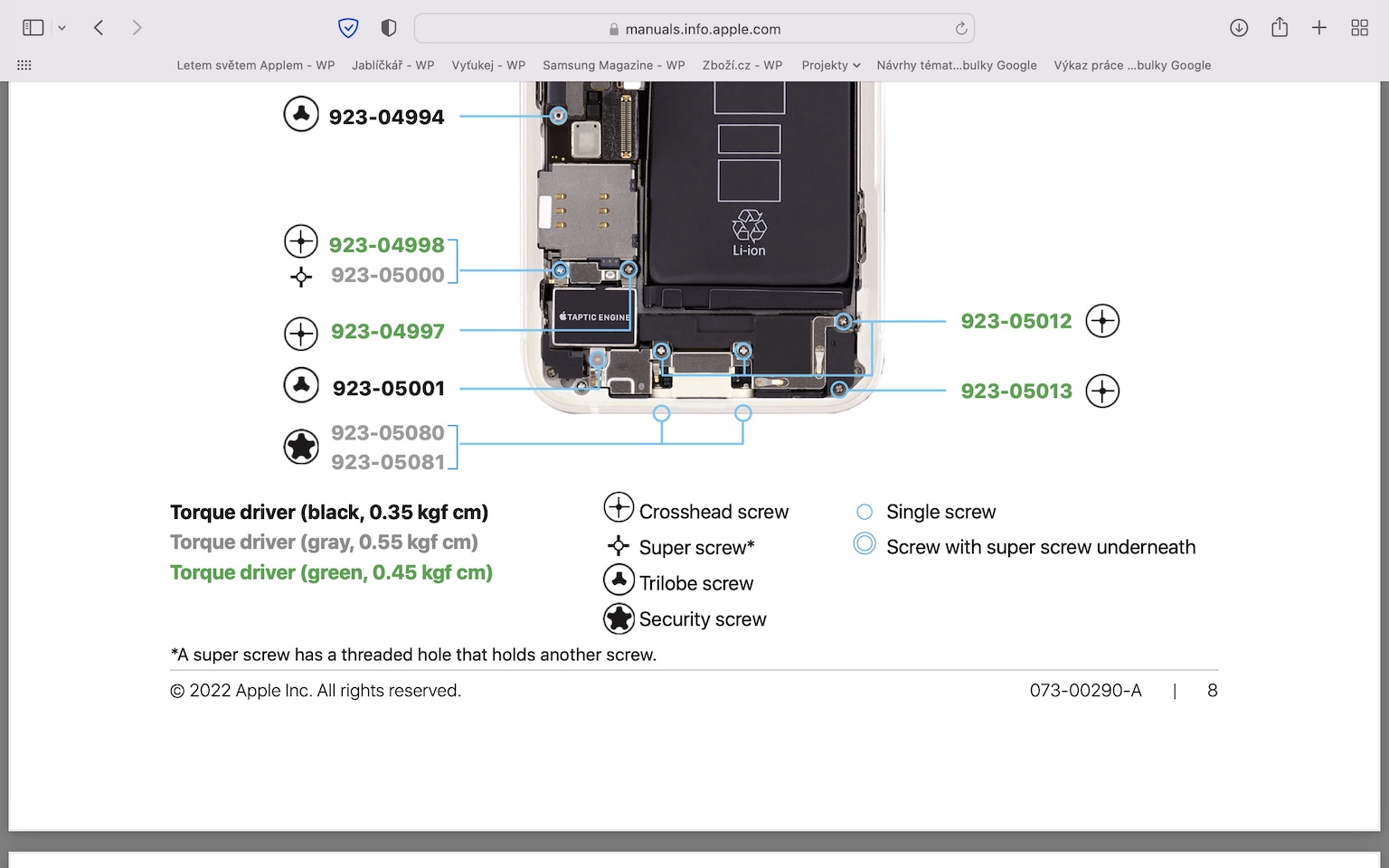Open the Návrhy témat bookmark
This screenshot has width=1389, height=868.
point(957,65)
